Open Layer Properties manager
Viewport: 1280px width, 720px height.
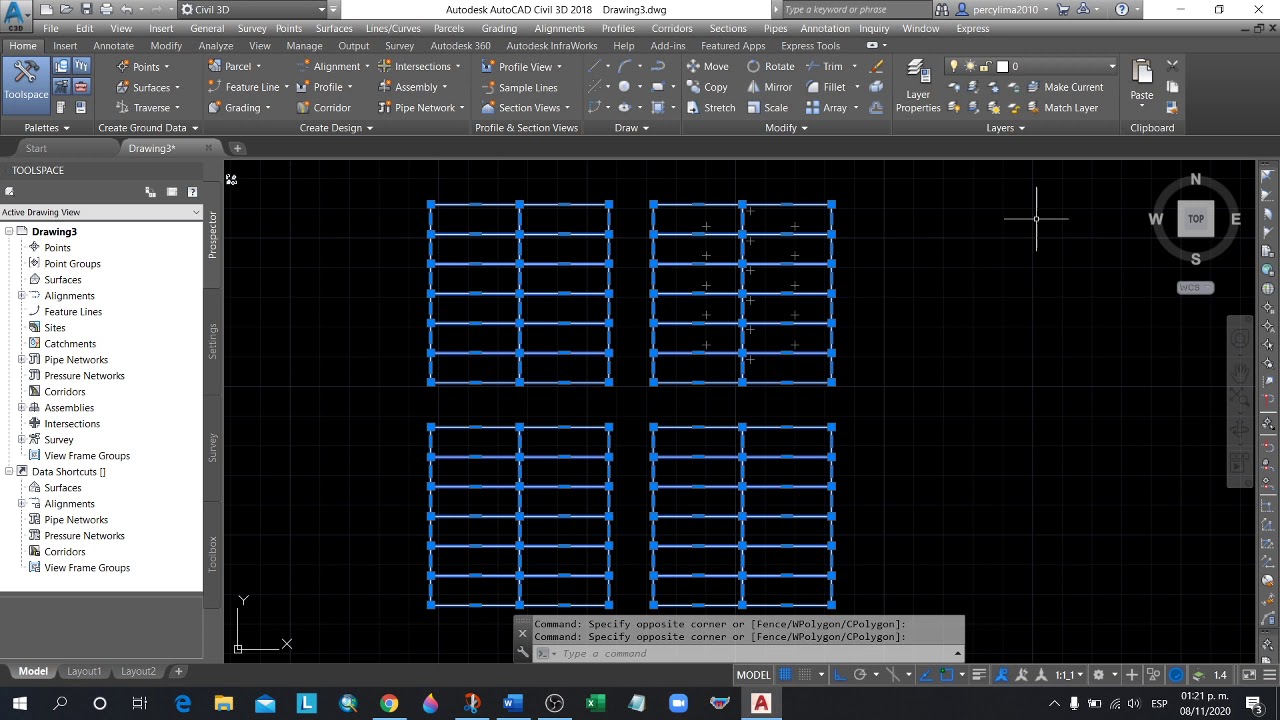[x=918, y=86]
